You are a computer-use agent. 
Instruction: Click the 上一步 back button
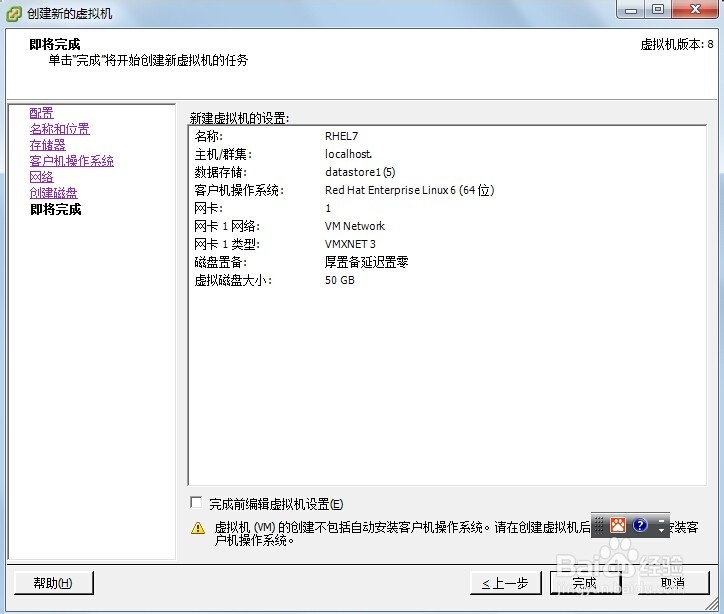tap(505, 583)
